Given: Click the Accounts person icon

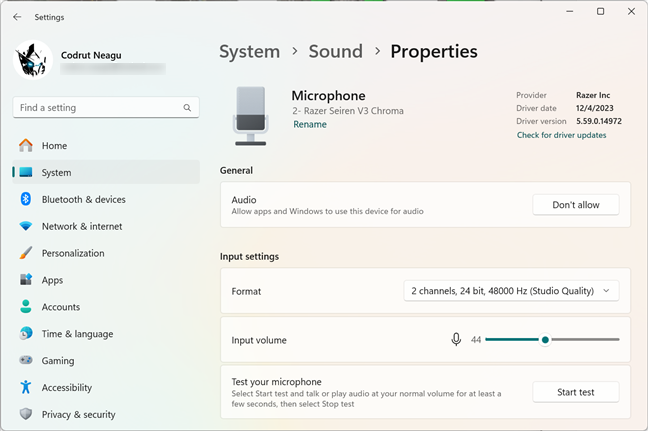Looking at the screenshot, I should (x=26, y=307).
